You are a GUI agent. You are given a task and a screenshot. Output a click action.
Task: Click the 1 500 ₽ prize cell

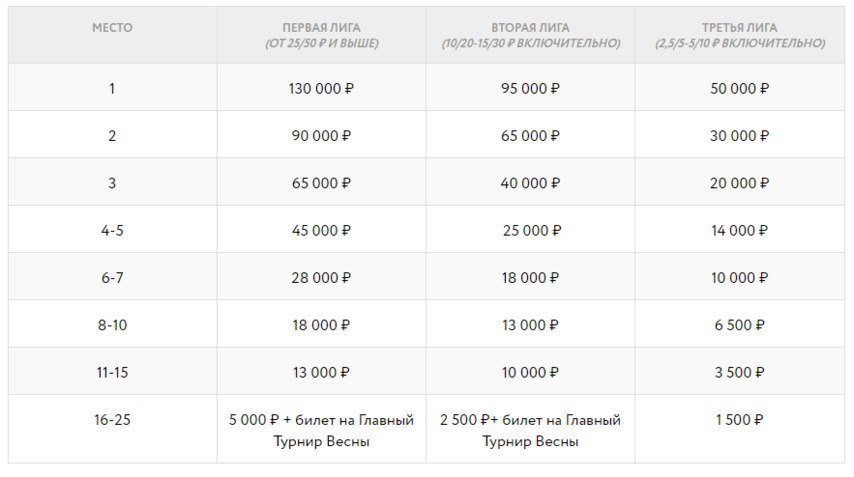(740, 420)
